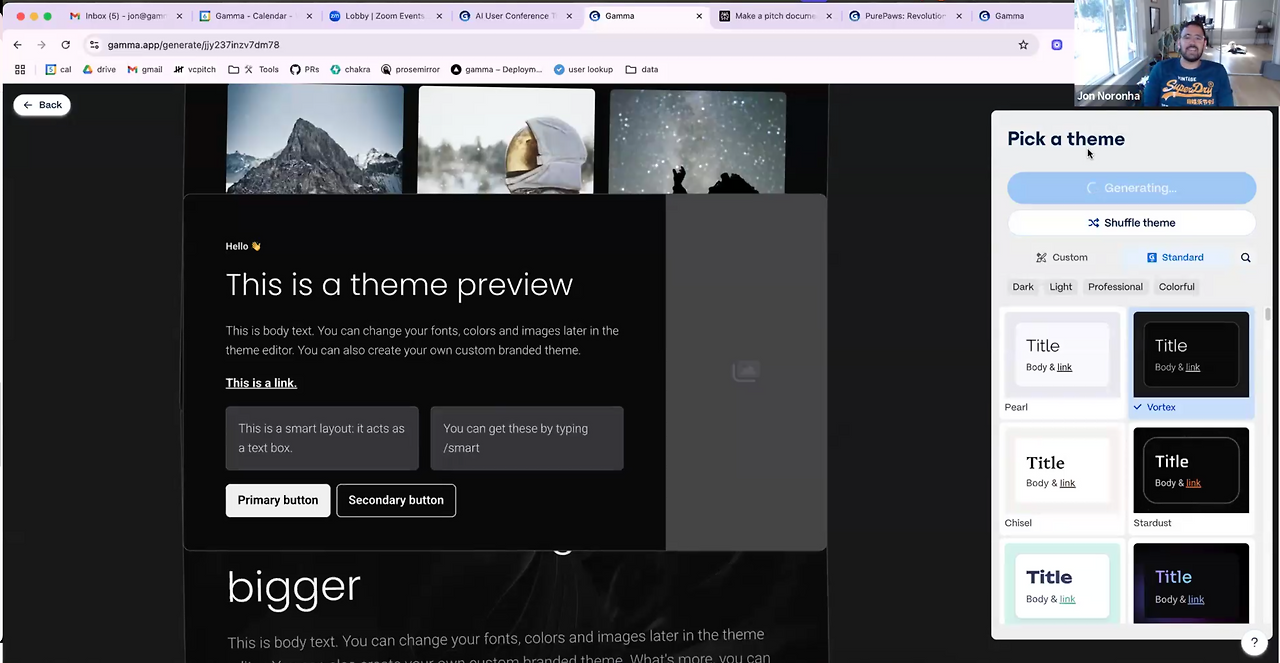This screenshot has height=663, width=1280.
Task: Click the mountain image thumbnail
Action: [x=315, y=139]
